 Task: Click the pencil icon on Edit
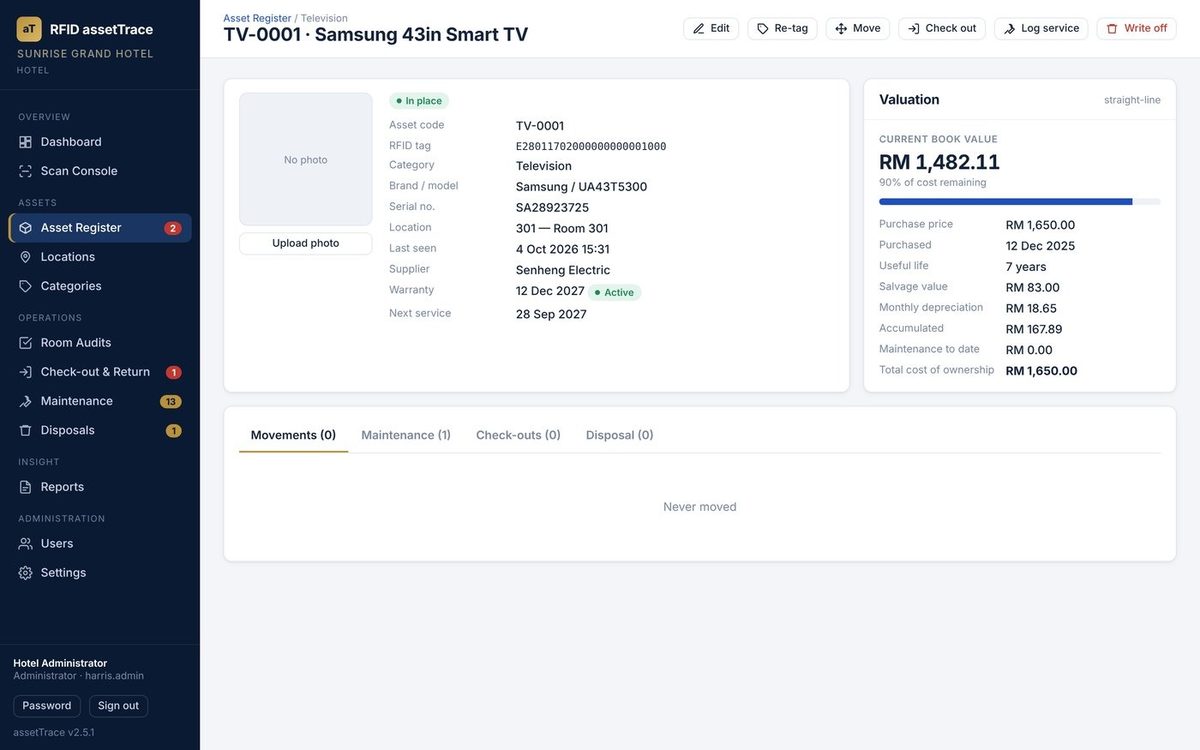pos(699,29)
